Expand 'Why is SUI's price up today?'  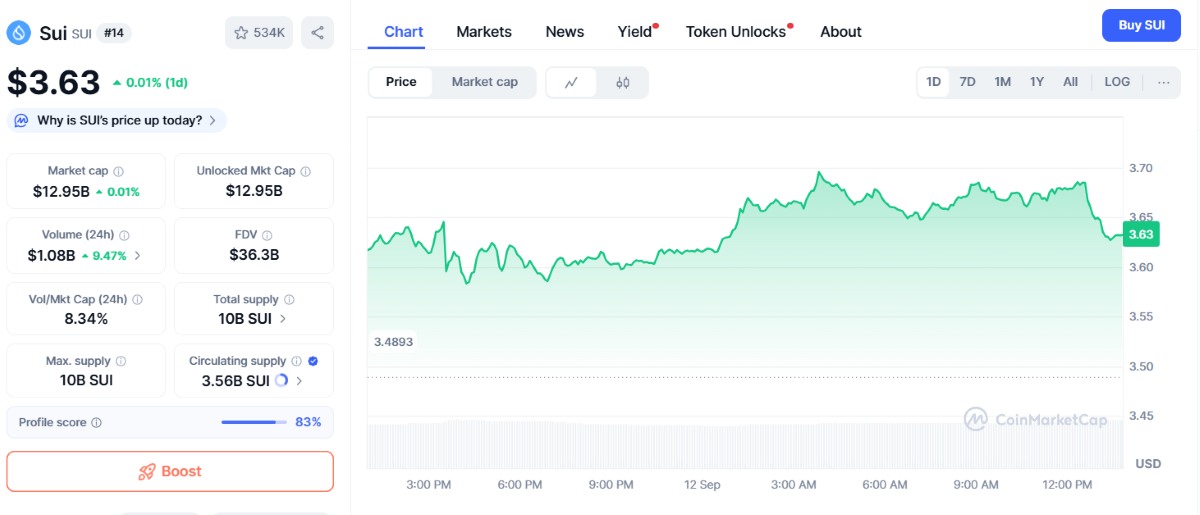117,120
